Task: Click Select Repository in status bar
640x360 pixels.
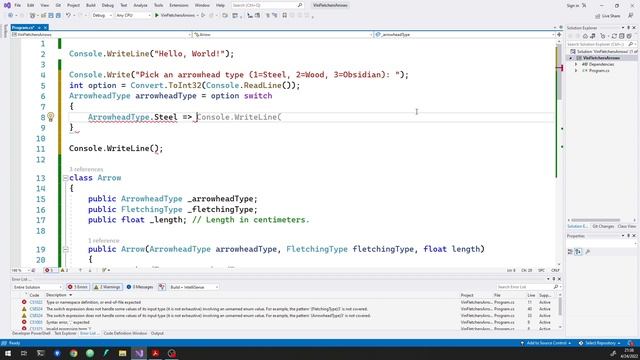Action: 600,343
